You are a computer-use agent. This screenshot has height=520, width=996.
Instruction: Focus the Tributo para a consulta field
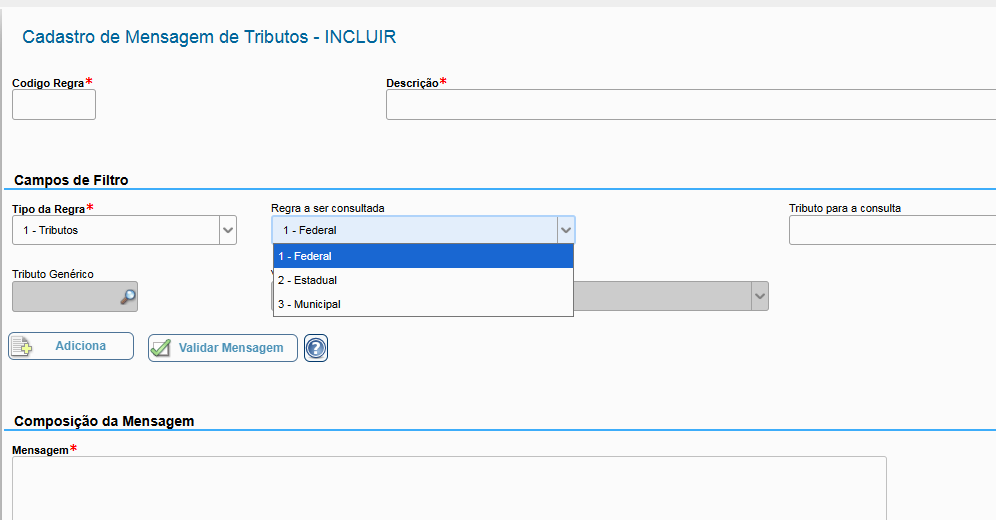890,230
